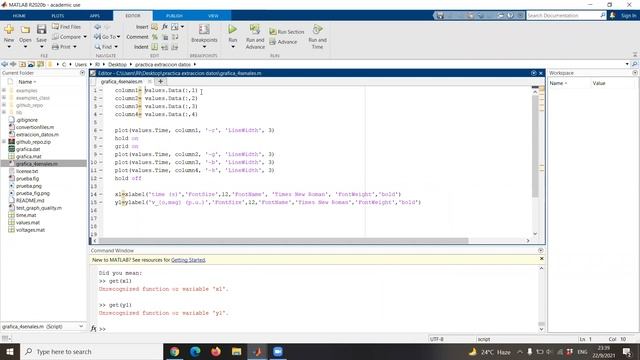Click the Search Documentation field
The width and height of the screenshot is (640, 360).
[562, 16]
